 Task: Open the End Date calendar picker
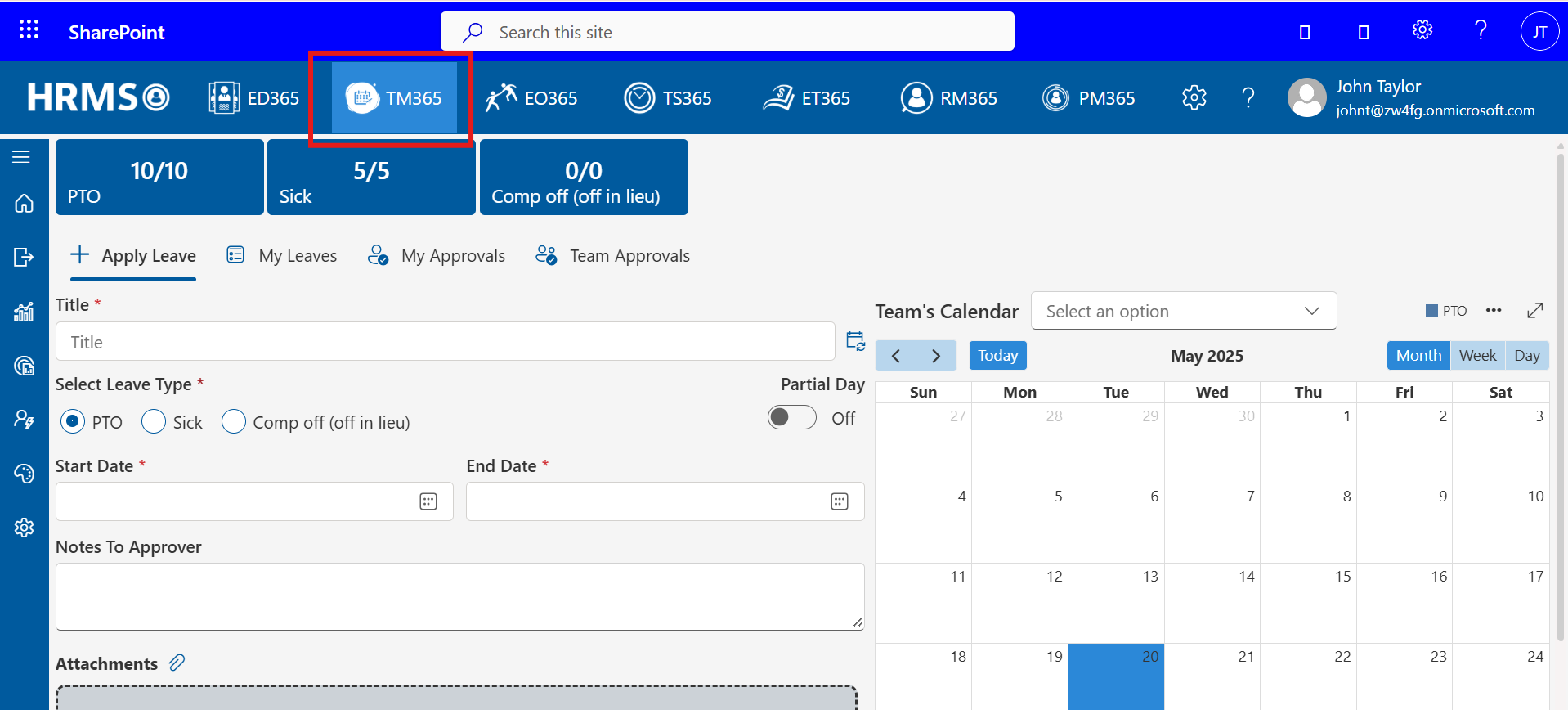tap(840, 501)
